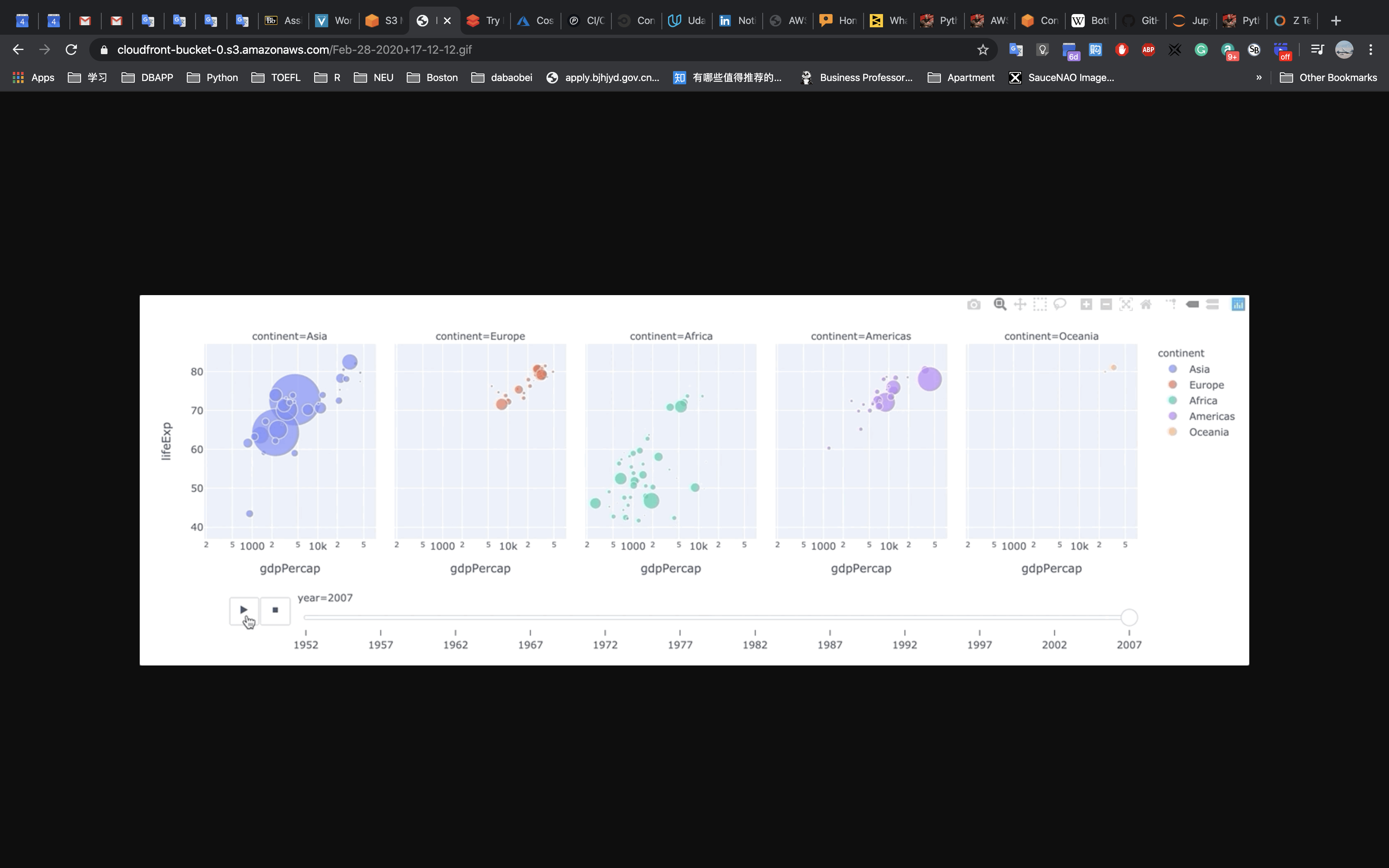The image size is (1389, 868).
Task: Click the camera download-plot icon
Action: (974, 304)
